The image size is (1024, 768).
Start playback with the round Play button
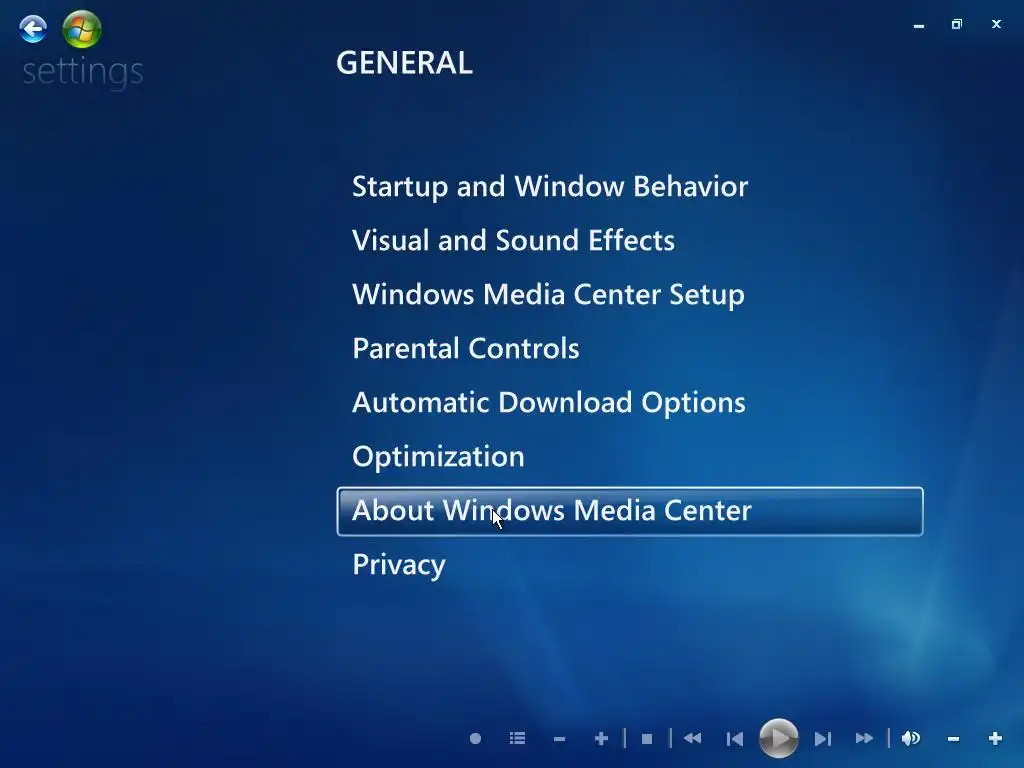click(778, 739)
